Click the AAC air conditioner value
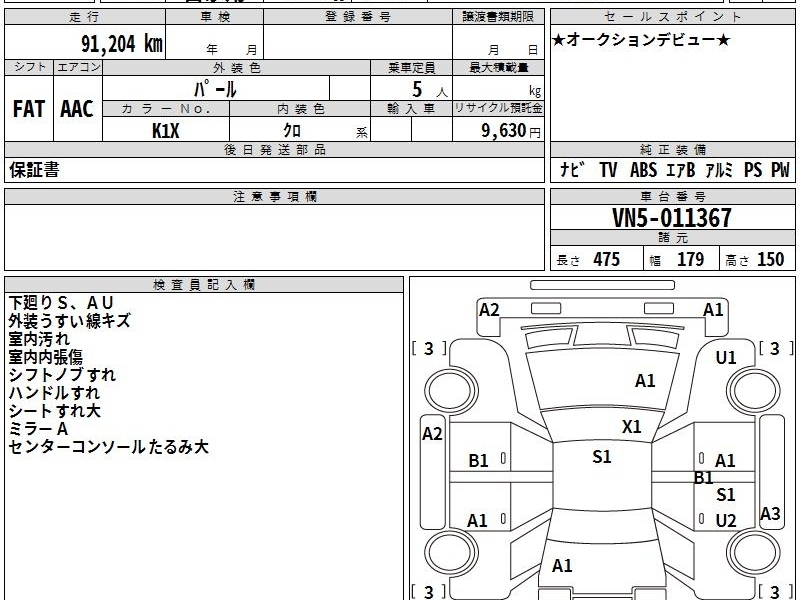Screen dimensions: 800x600 point(77,109)
